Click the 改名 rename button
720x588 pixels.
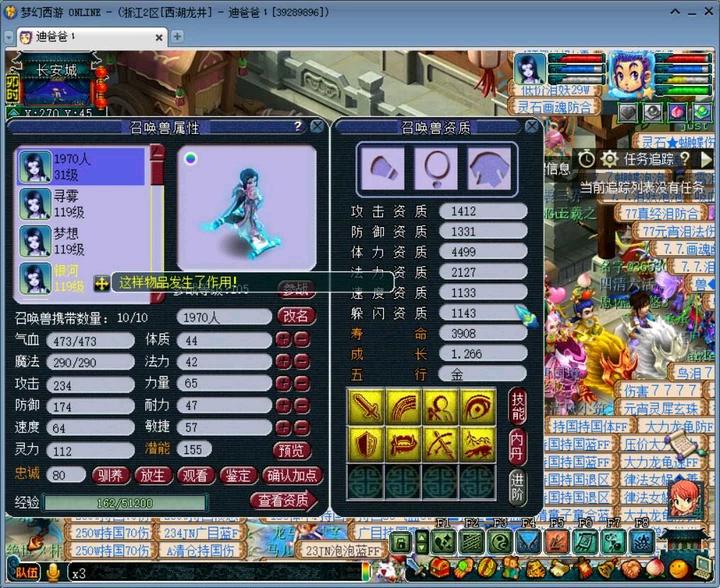(296, 316)
